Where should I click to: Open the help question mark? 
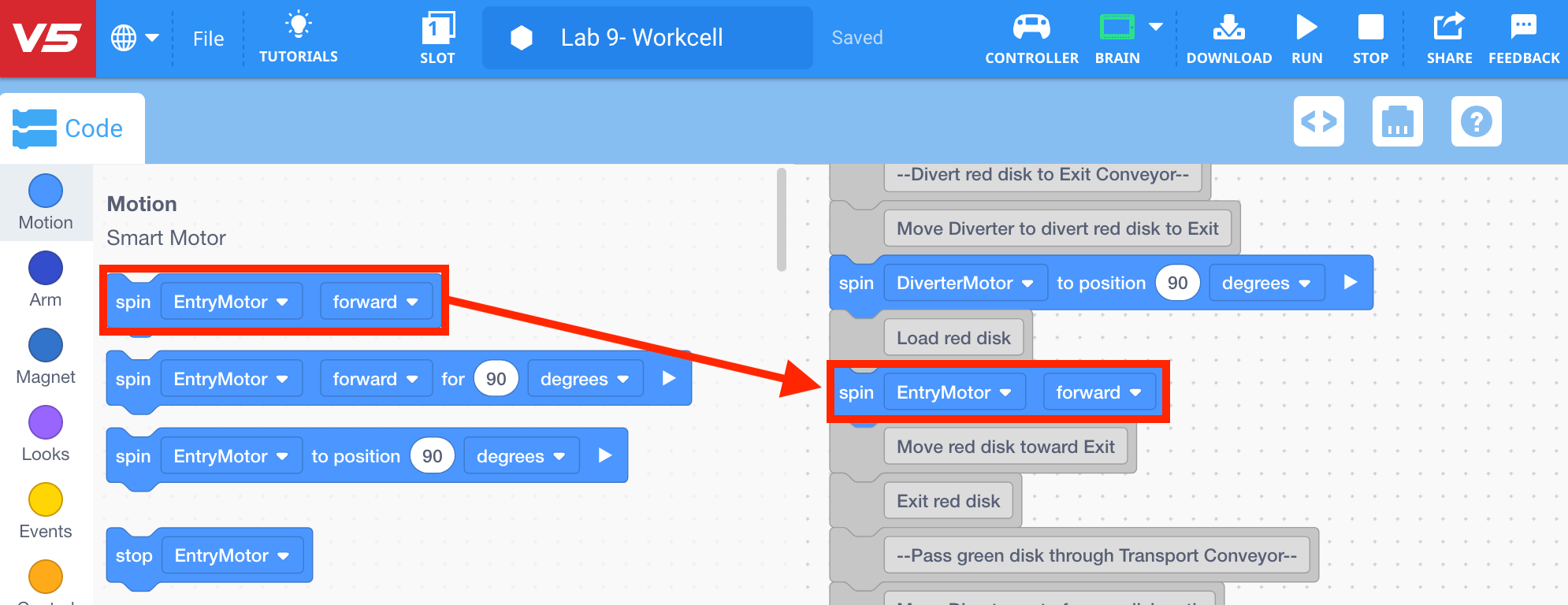(1477, 121)
